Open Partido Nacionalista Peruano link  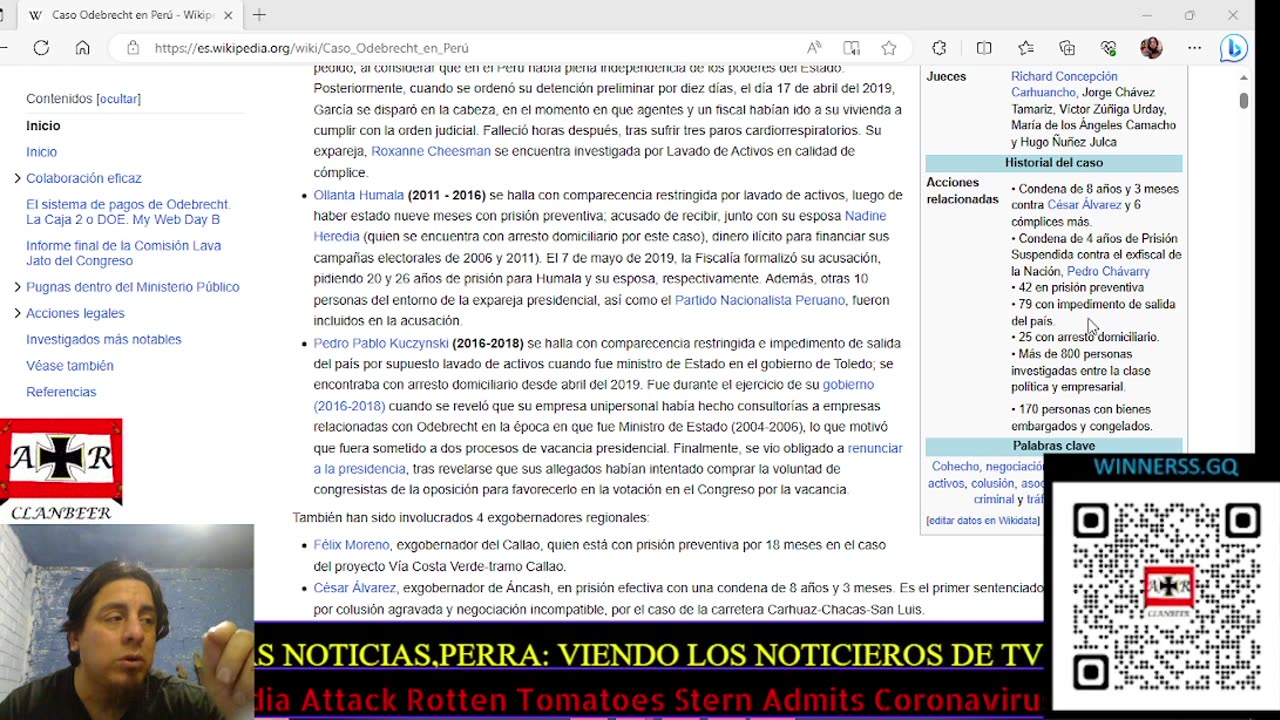pyautogui.click(x=760, y=300)
